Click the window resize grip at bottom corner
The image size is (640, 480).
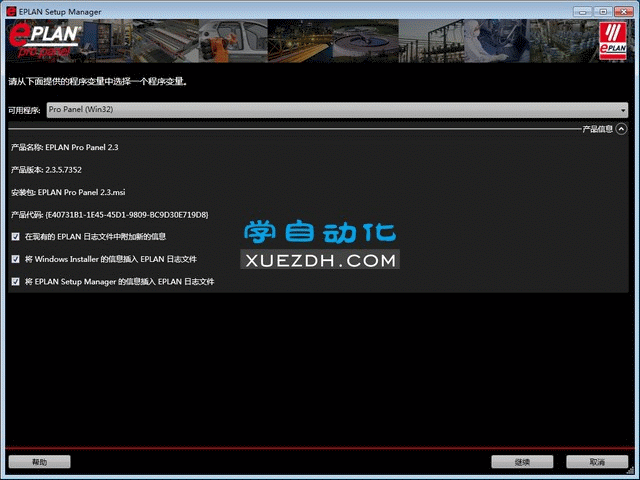tap(632, 471)
